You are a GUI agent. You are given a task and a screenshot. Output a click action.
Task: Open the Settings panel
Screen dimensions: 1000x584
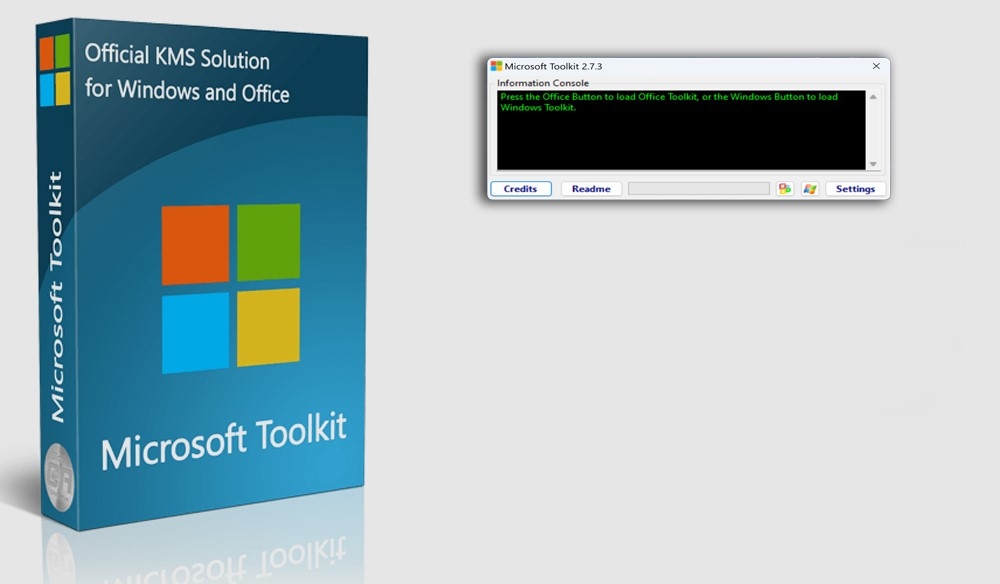pos(855,188)
